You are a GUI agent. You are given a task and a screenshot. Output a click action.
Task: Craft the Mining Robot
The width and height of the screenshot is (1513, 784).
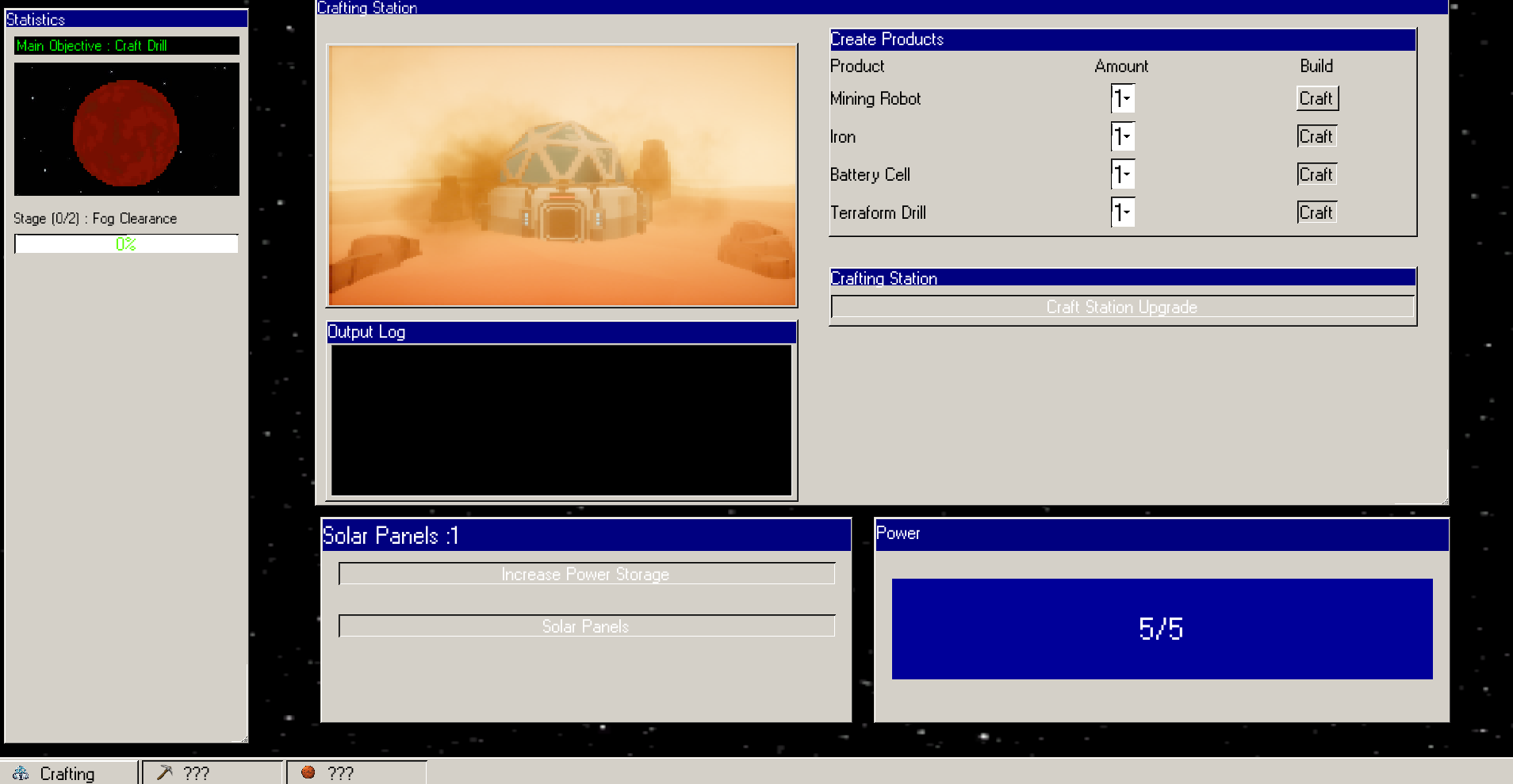point(1317,98)
